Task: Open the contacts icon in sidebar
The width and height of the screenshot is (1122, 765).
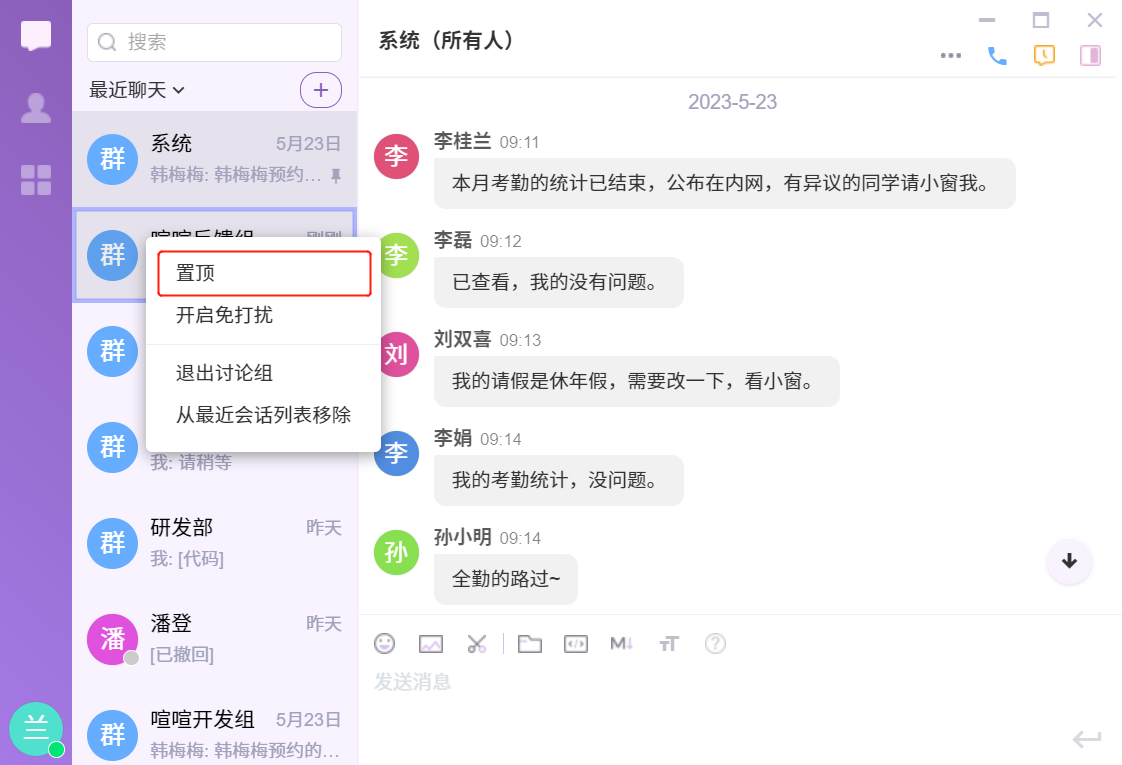Action: click(36, 108)
